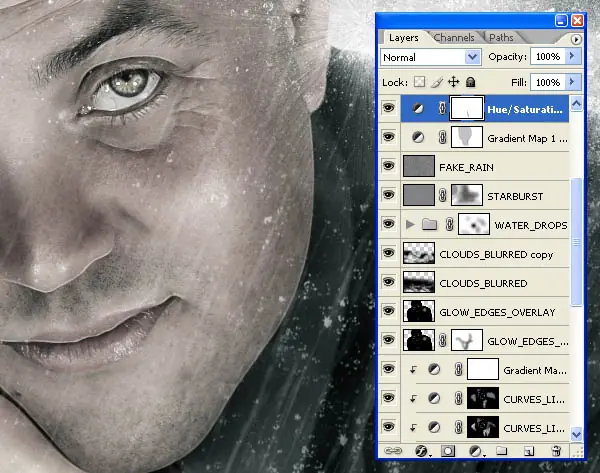The height and width of the screenshot is (473, 600).
Task: Enable lock transparent pixels
Action: [x=419, y=82]
